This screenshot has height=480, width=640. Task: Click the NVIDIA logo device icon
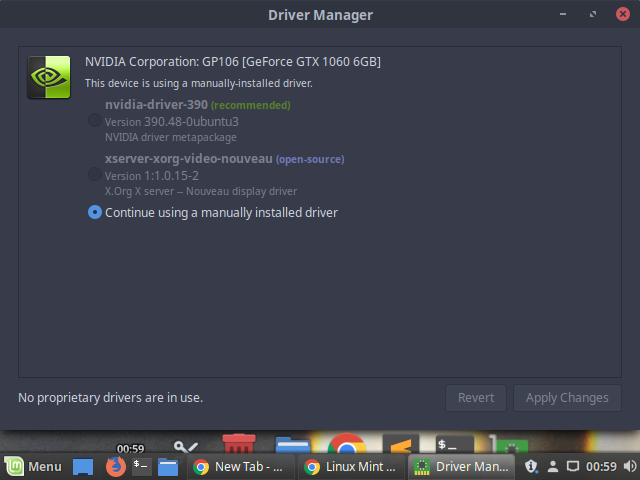(x=49, y=77)
